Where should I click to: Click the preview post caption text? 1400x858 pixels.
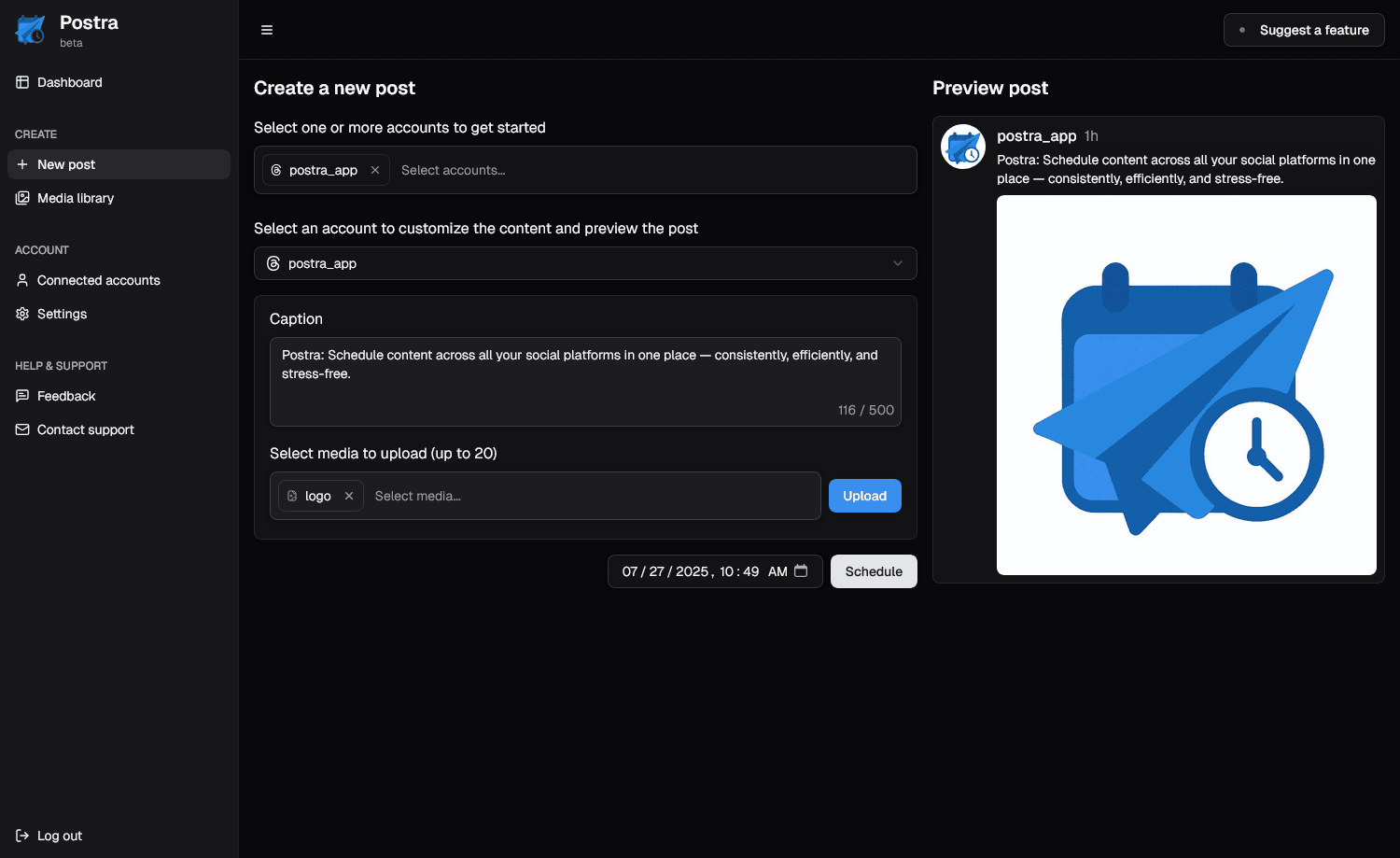pos(1186,169)
